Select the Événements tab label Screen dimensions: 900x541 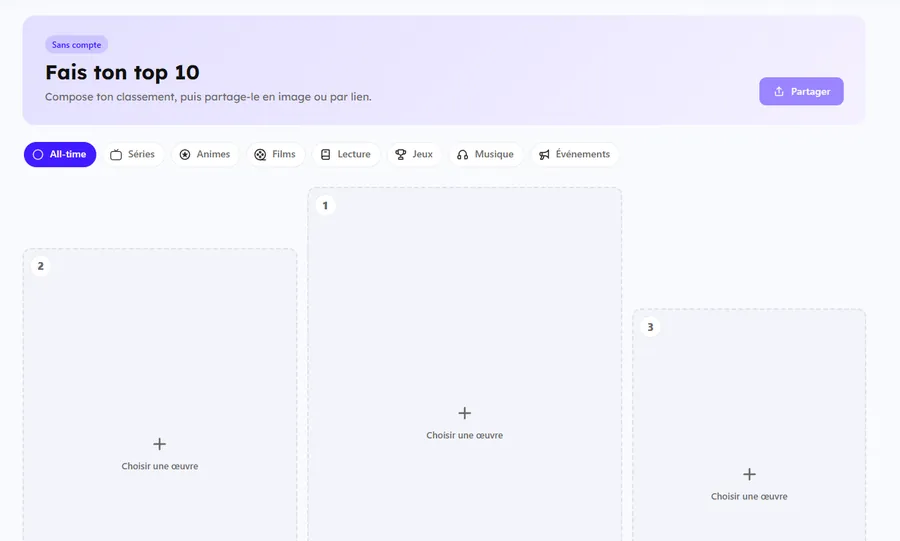tap(583, 154)
